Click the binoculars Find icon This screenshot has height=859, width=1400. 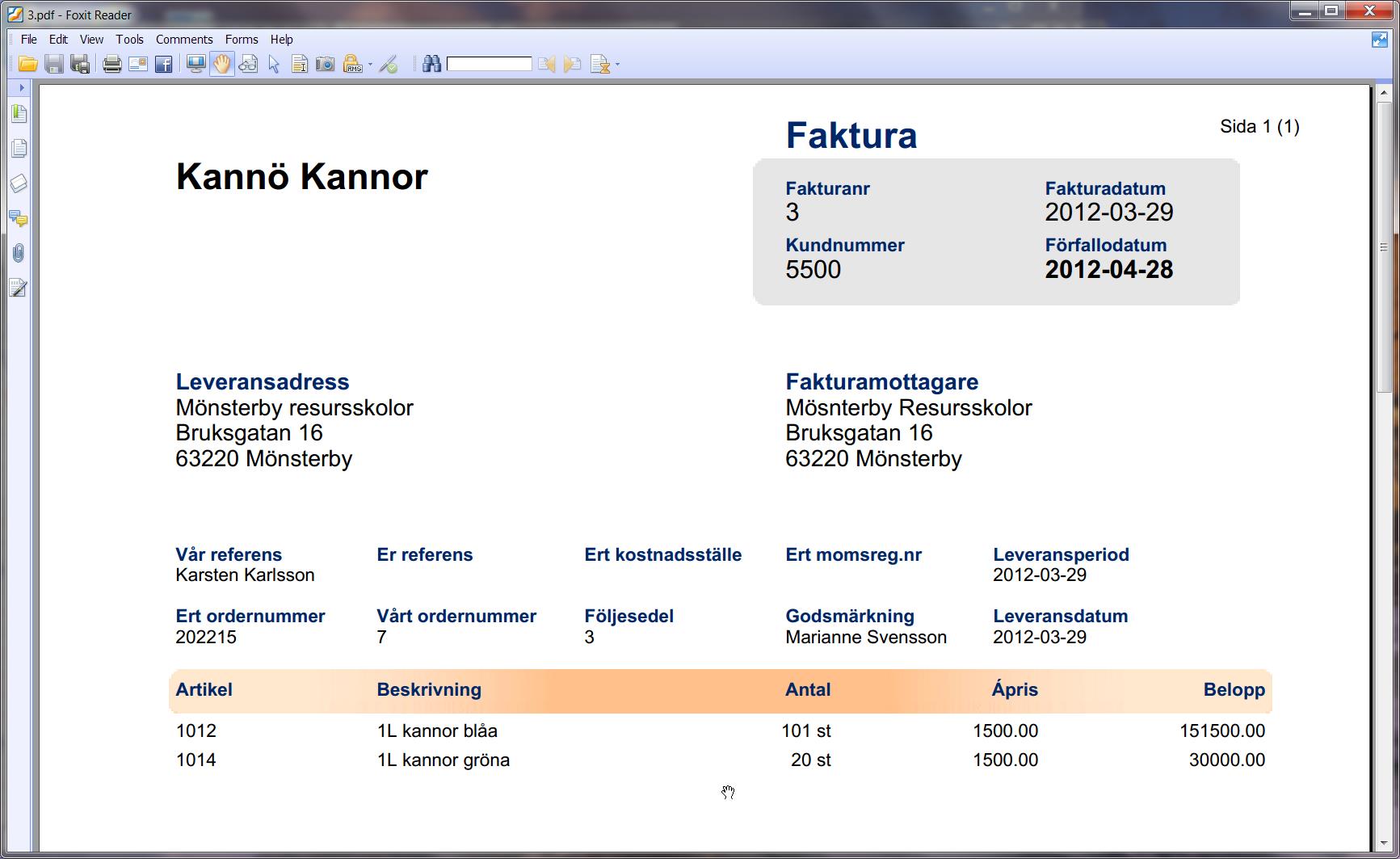point(432,65)
